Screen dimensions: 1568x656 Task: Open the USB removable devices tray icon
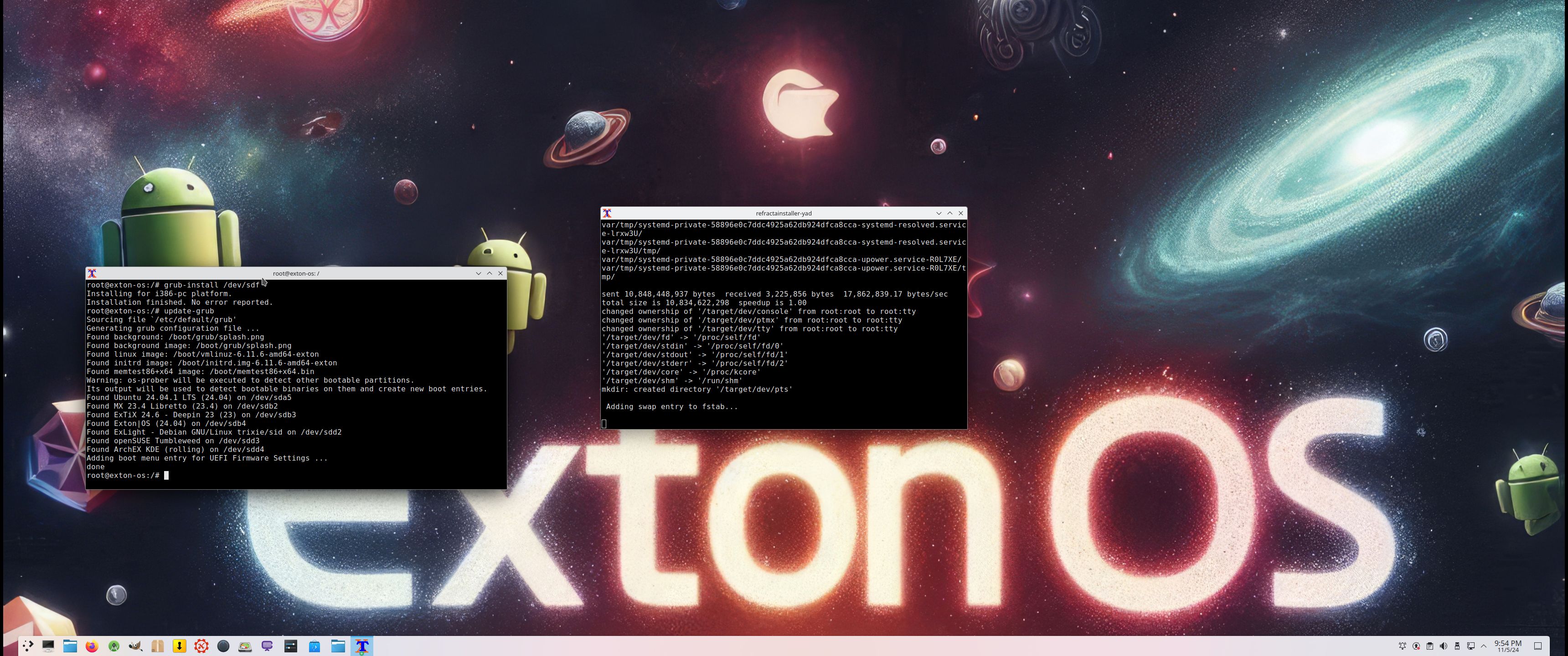[1457, 646]
